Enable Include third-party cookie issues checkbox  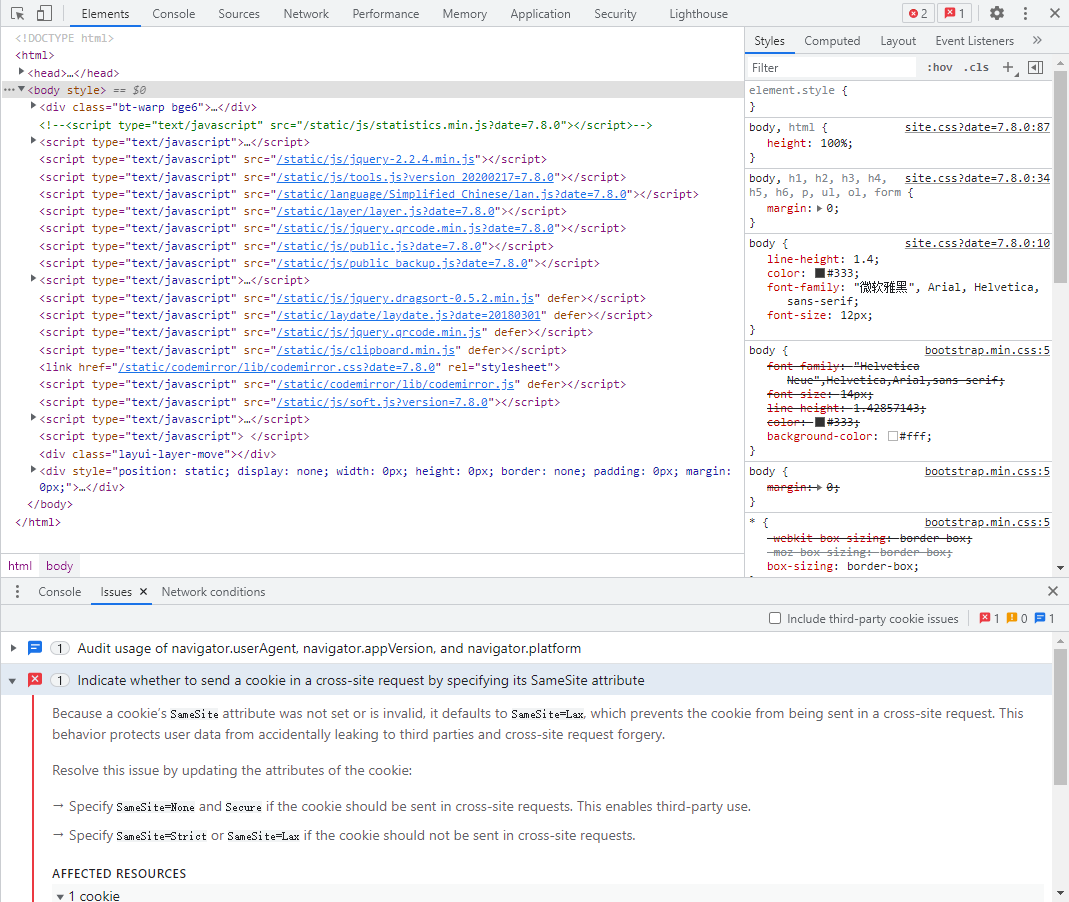(x=774, y=618)
